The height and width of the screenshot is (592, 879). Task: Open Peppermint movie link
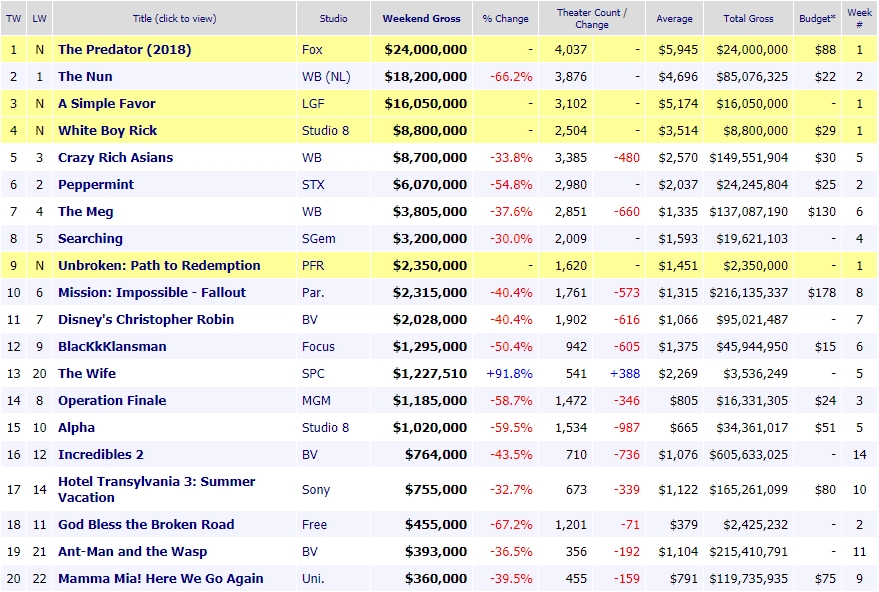[96, 184]
